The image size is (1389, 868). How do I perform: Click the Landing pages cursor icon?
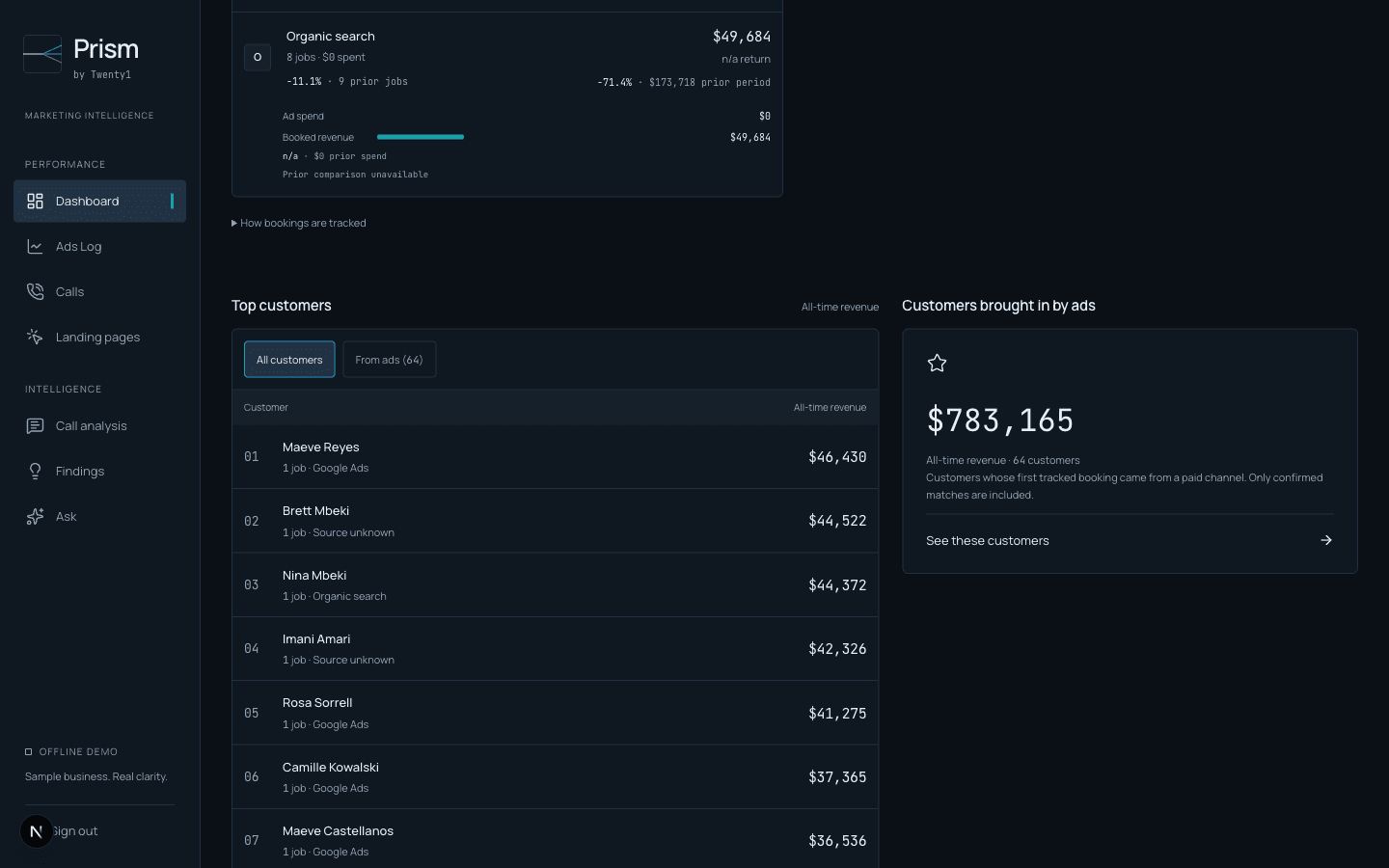coord(36,337)
